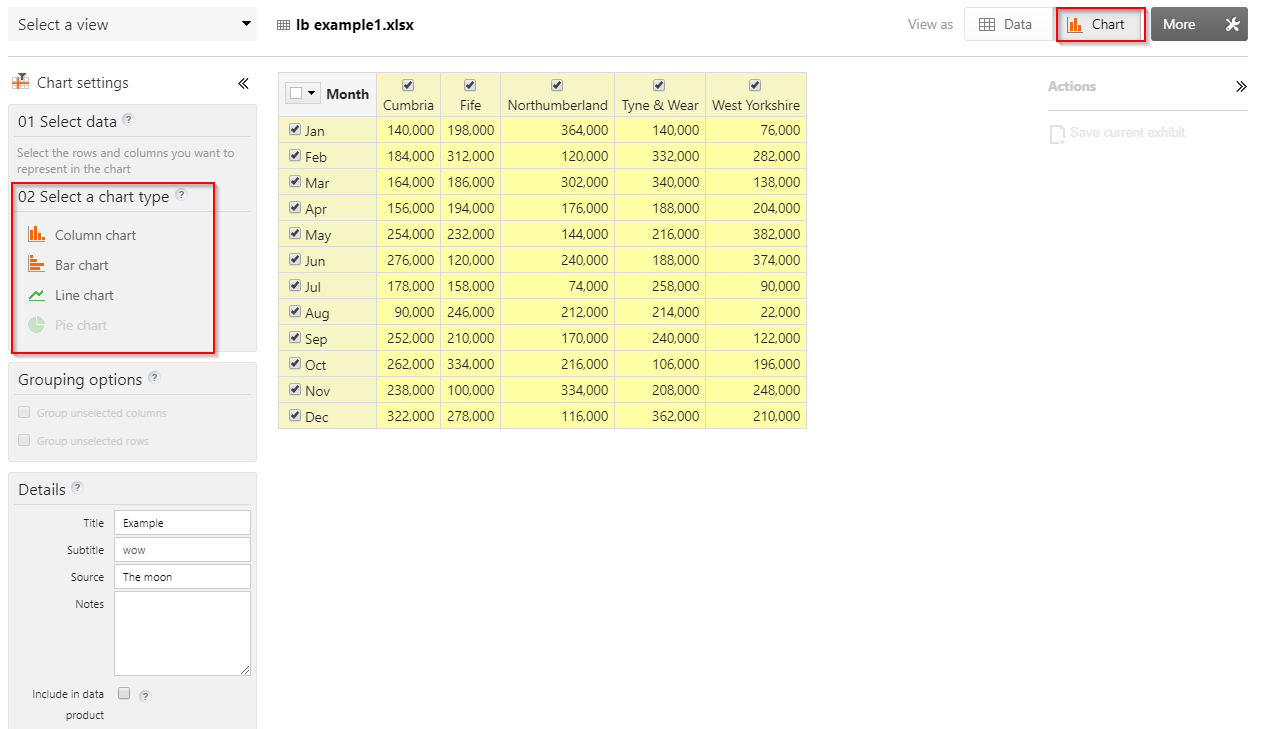Viewport: 1275px width, 729px height.
Task: Click the spreadsheet icon beside lb example1.xlsx
Action: tap(283, 24)
